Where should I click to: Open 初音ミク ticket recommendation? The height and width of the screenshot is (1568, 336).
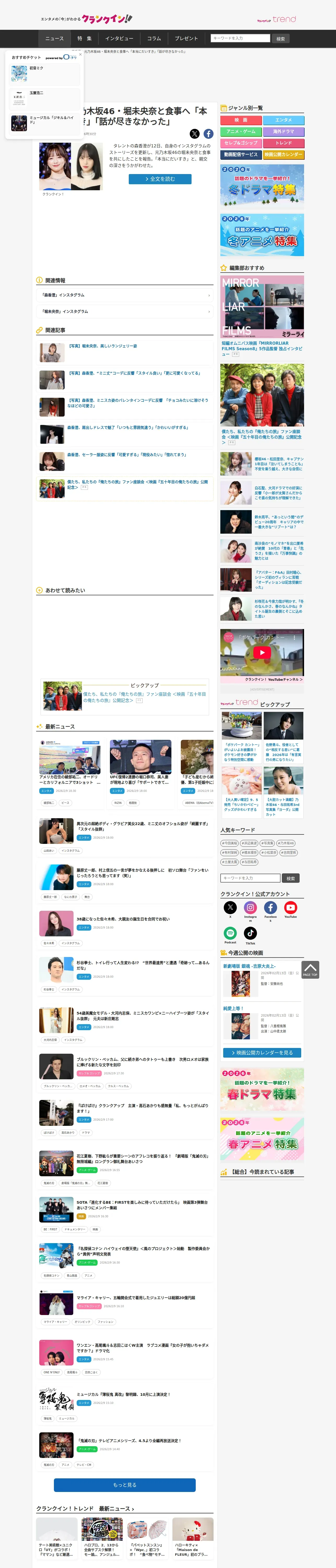pyautogui.click(x=44, y=74)
